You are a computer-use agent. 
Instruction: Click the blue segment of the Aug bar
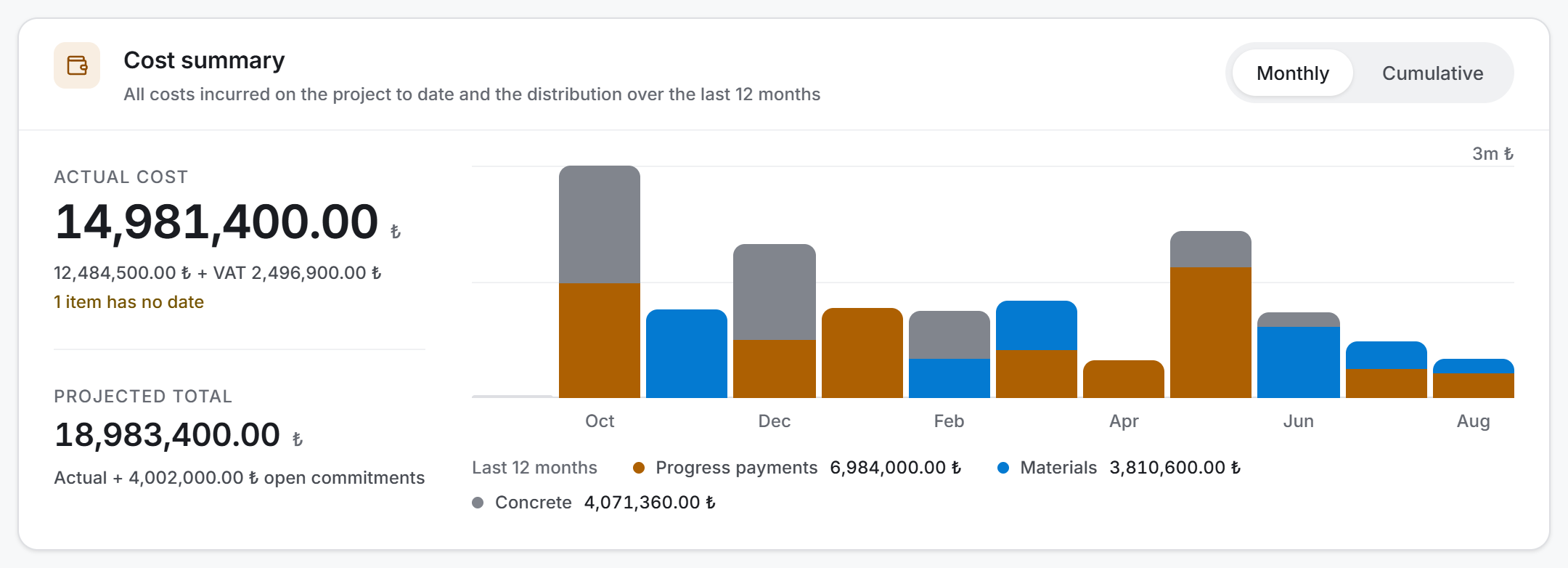(x=1474, y=366)
